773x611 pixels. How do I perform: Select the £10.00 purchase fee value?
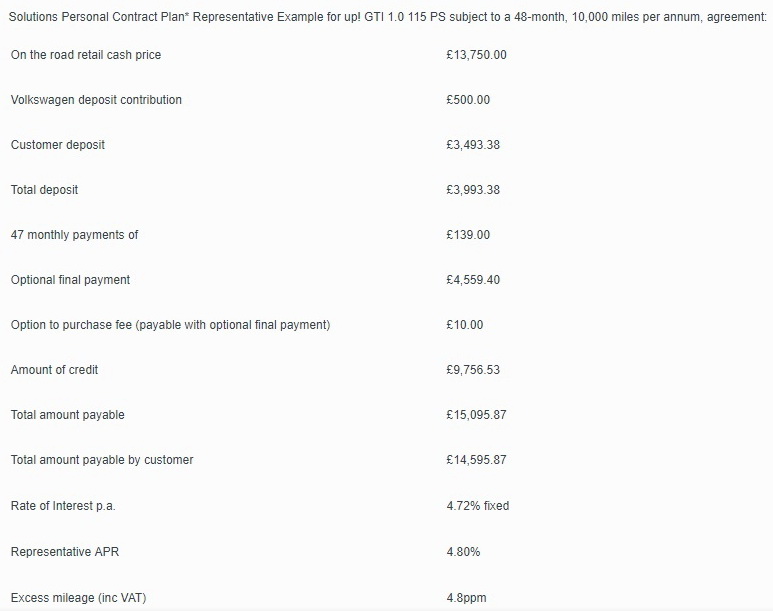(x=464, y=325)
